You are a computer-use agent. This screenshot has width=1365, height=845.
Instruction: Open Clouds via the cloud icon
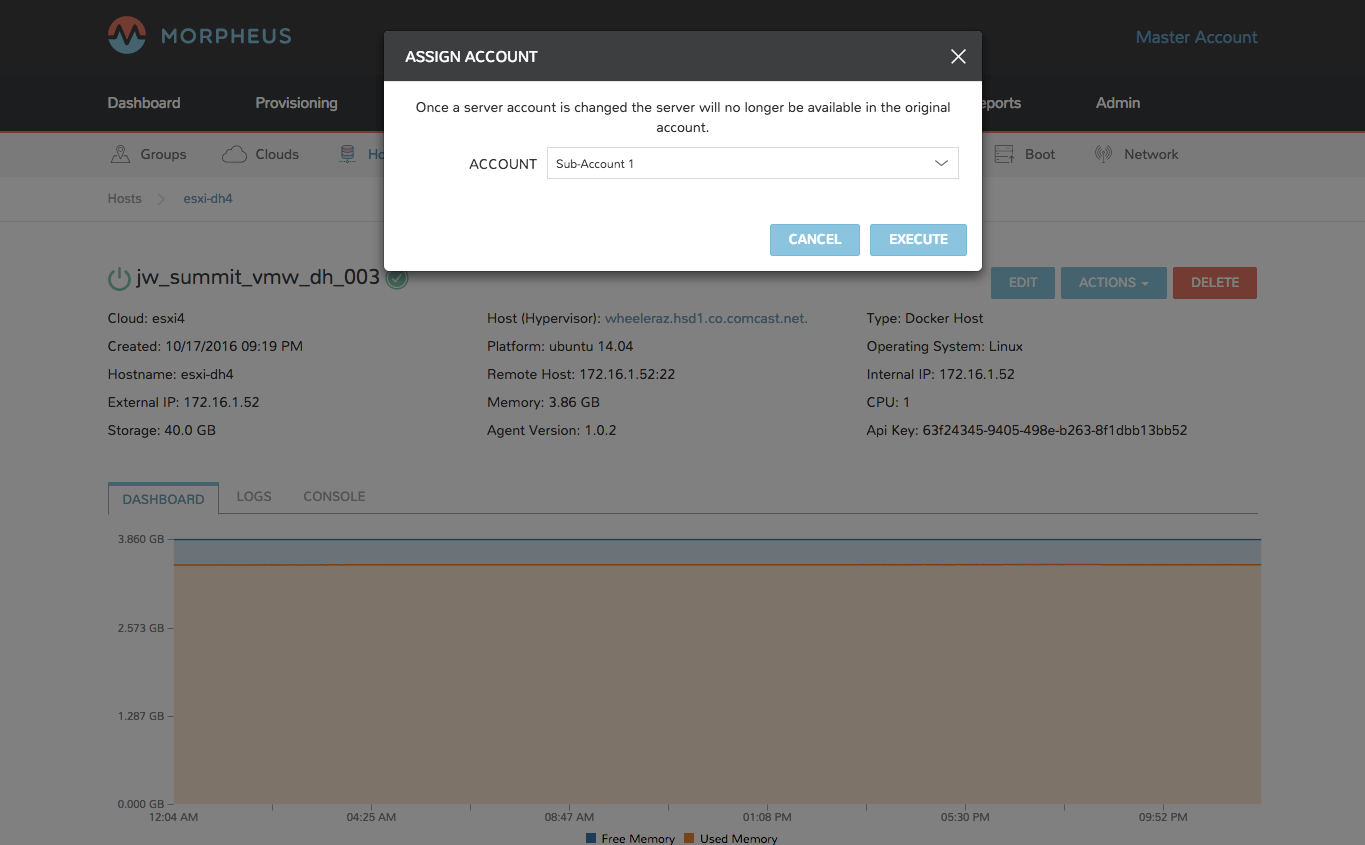tap(234, 153)
